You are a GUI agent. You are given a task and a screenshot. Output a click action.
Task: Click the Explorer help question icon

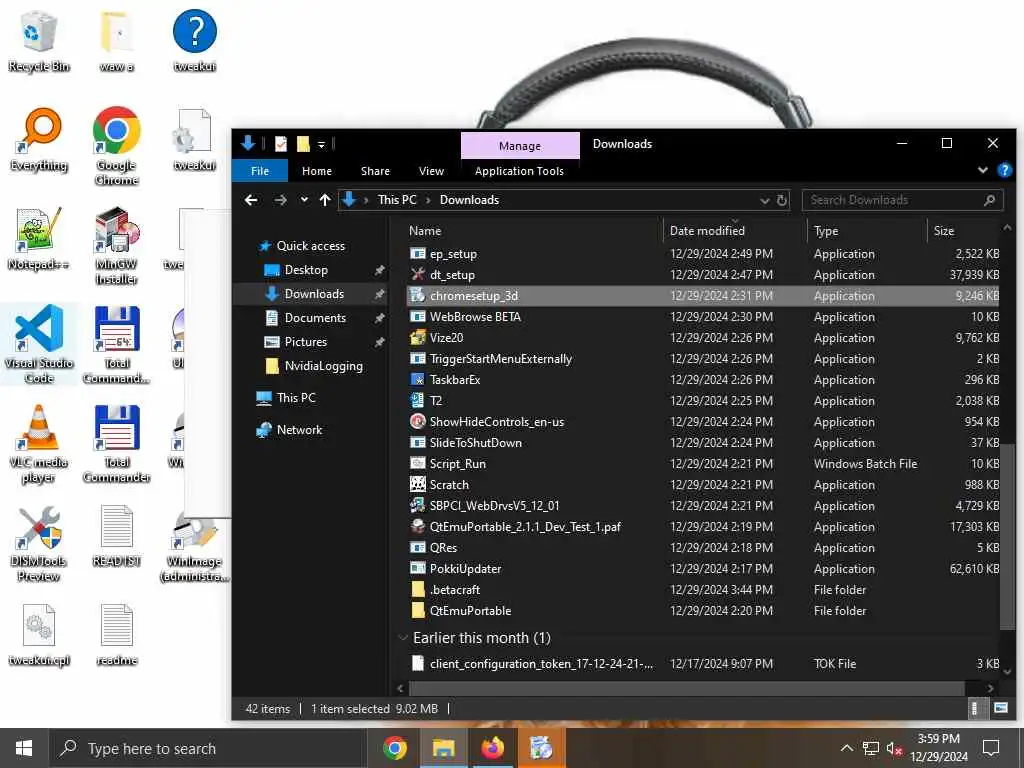(x=1004, y=170)
